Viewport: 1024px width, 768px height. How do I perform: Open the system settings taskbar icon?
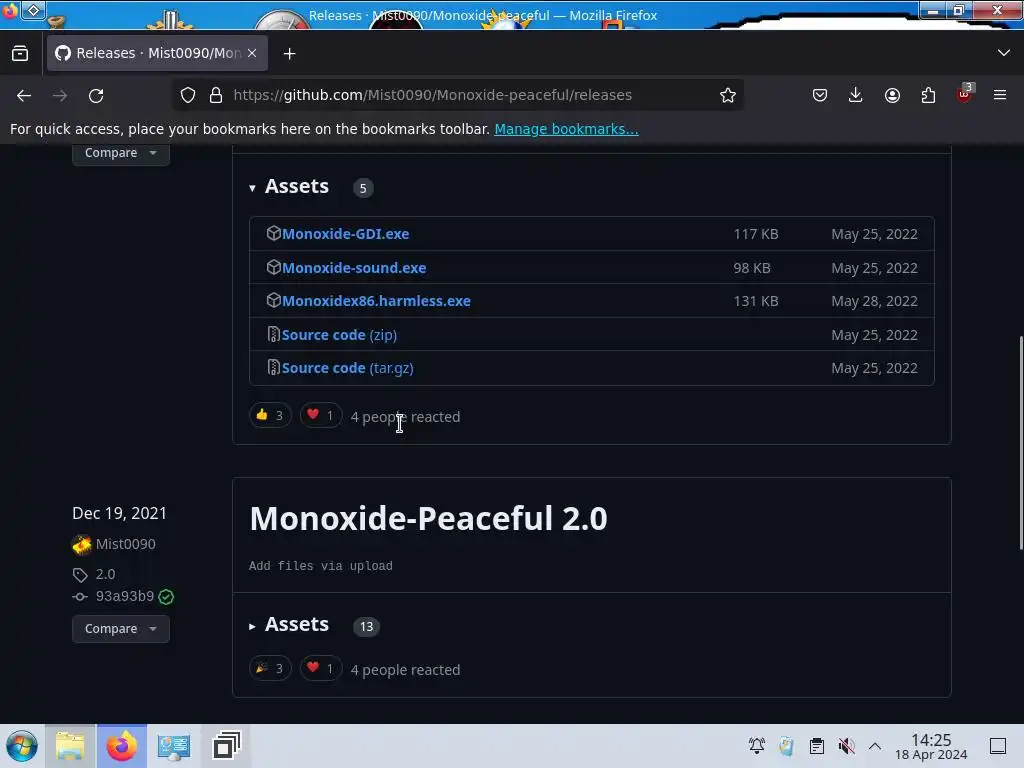tap(173, 746)
